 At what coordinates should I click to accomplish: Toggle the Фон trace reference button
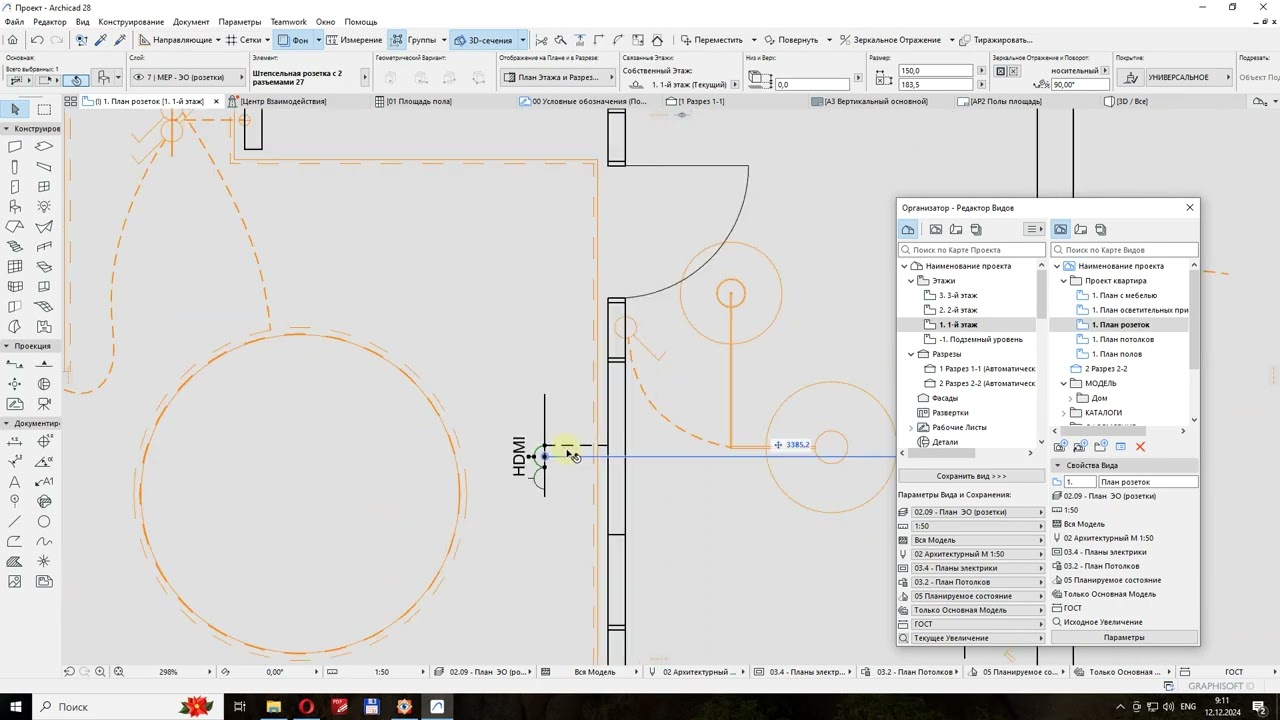coord(293,40)
